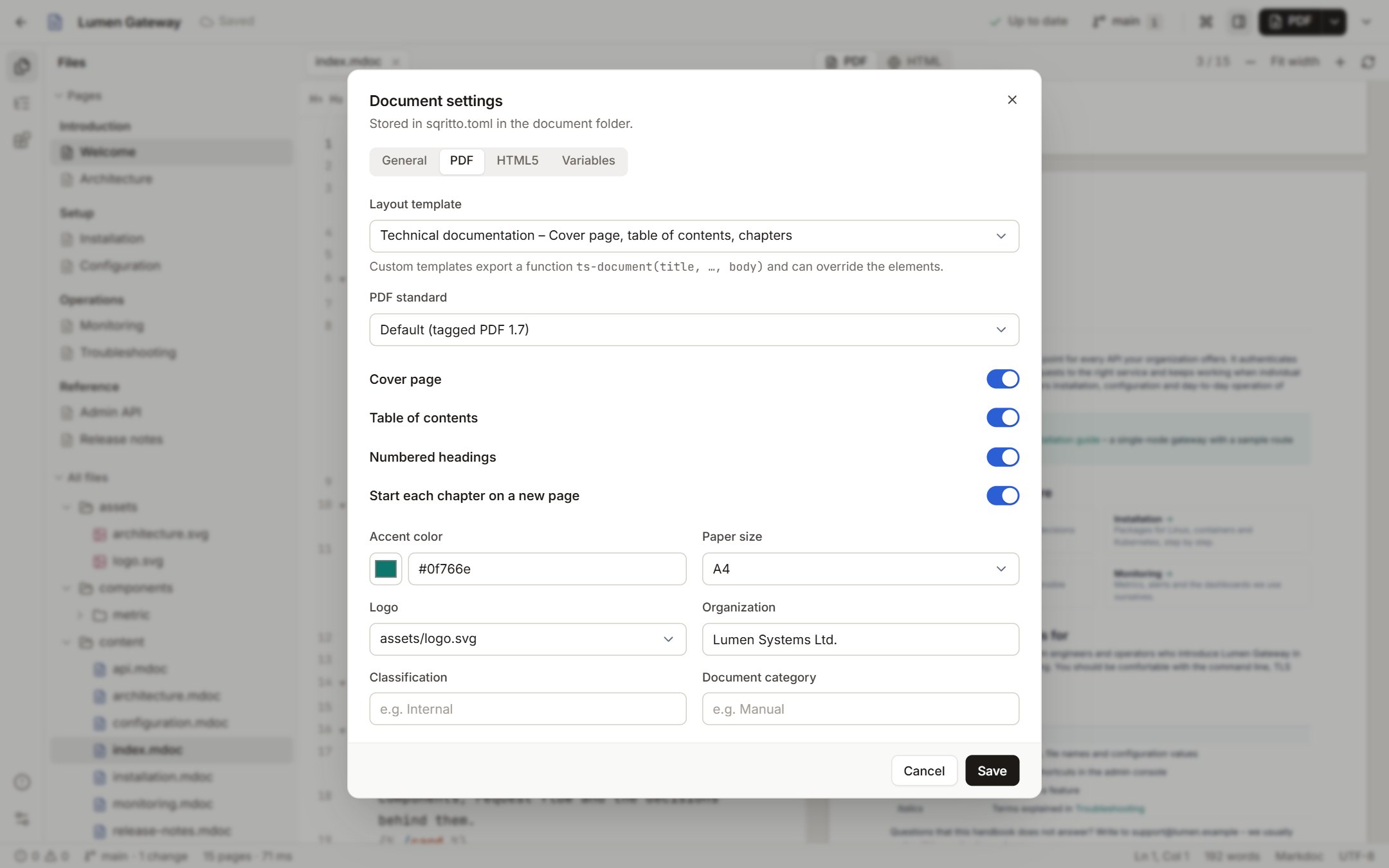Viewport: 1389px width, 868px height.
Task: Select the PDF settings tab
Action: (461, 161)
